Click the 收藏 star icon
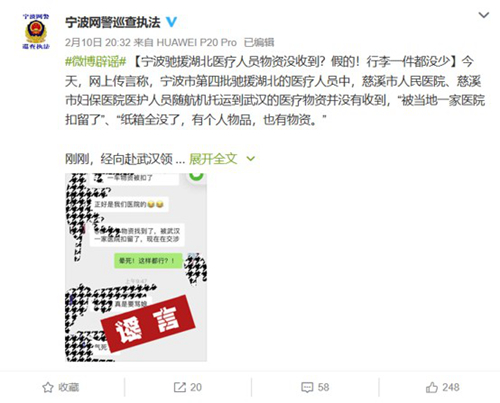 pyautogui.click(x=48, y=387)
